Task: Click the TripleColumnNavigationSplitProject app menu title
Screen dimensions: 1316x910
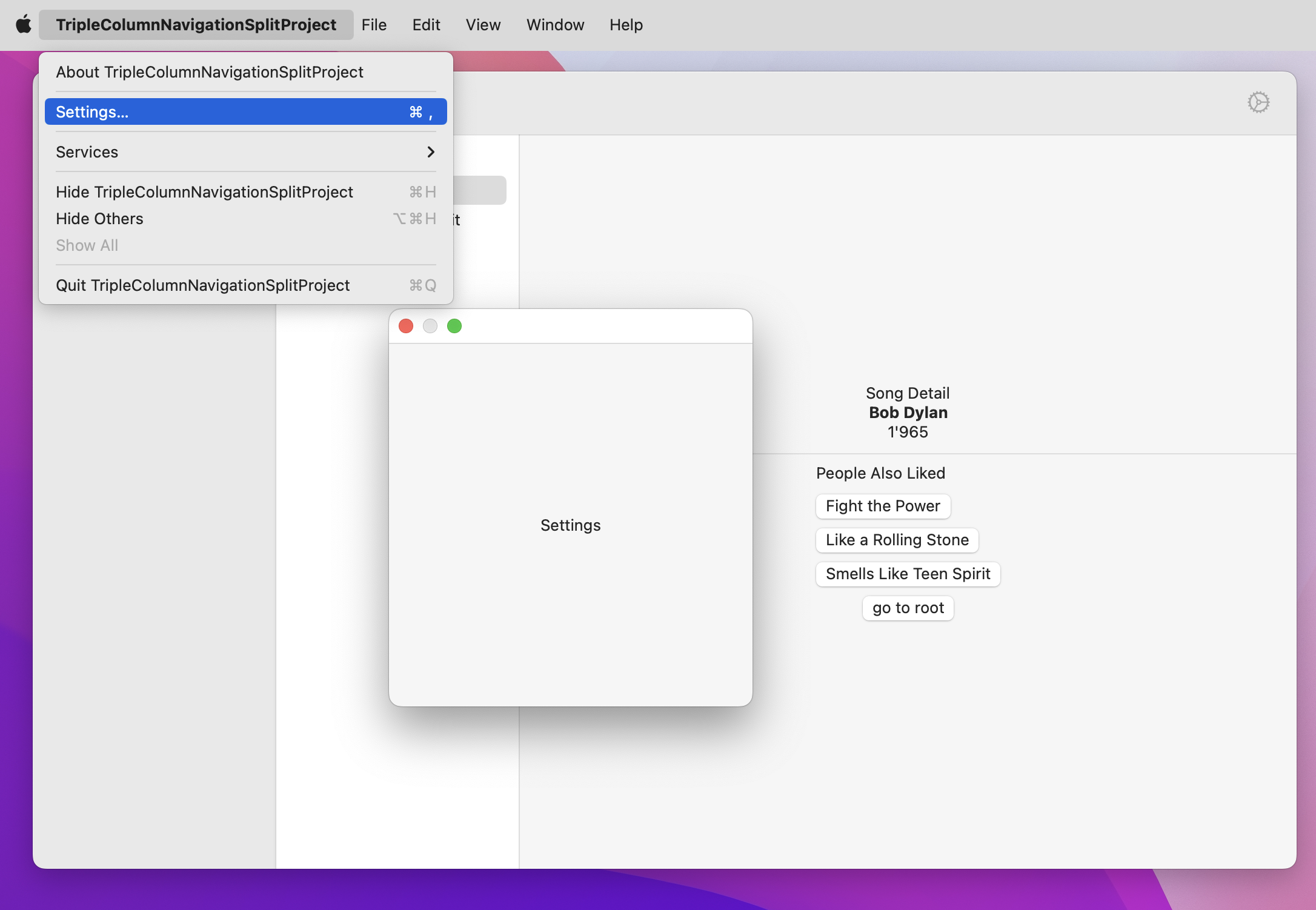Action: point(196,25)
